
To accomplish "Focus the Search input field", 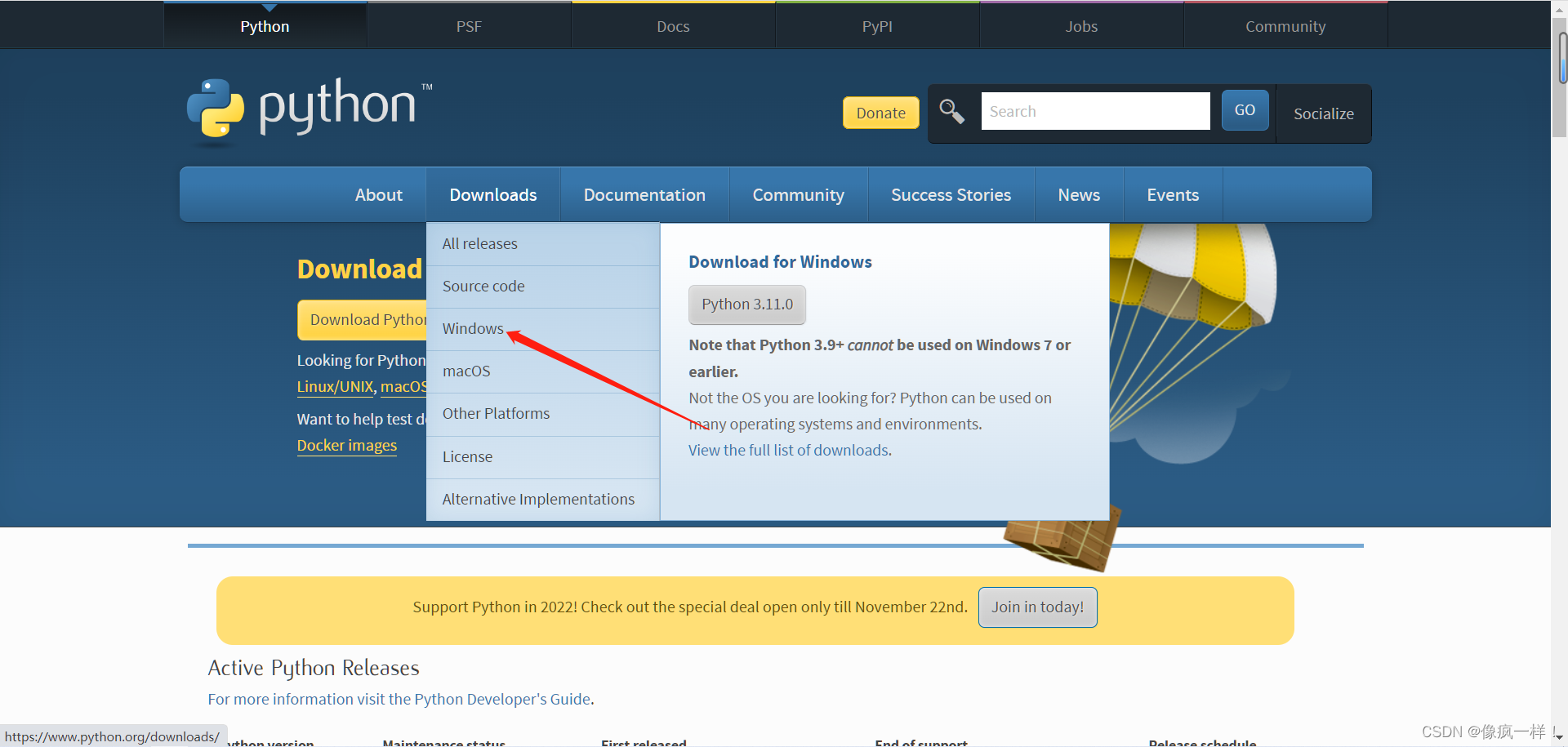I will tap(1095, 111).
